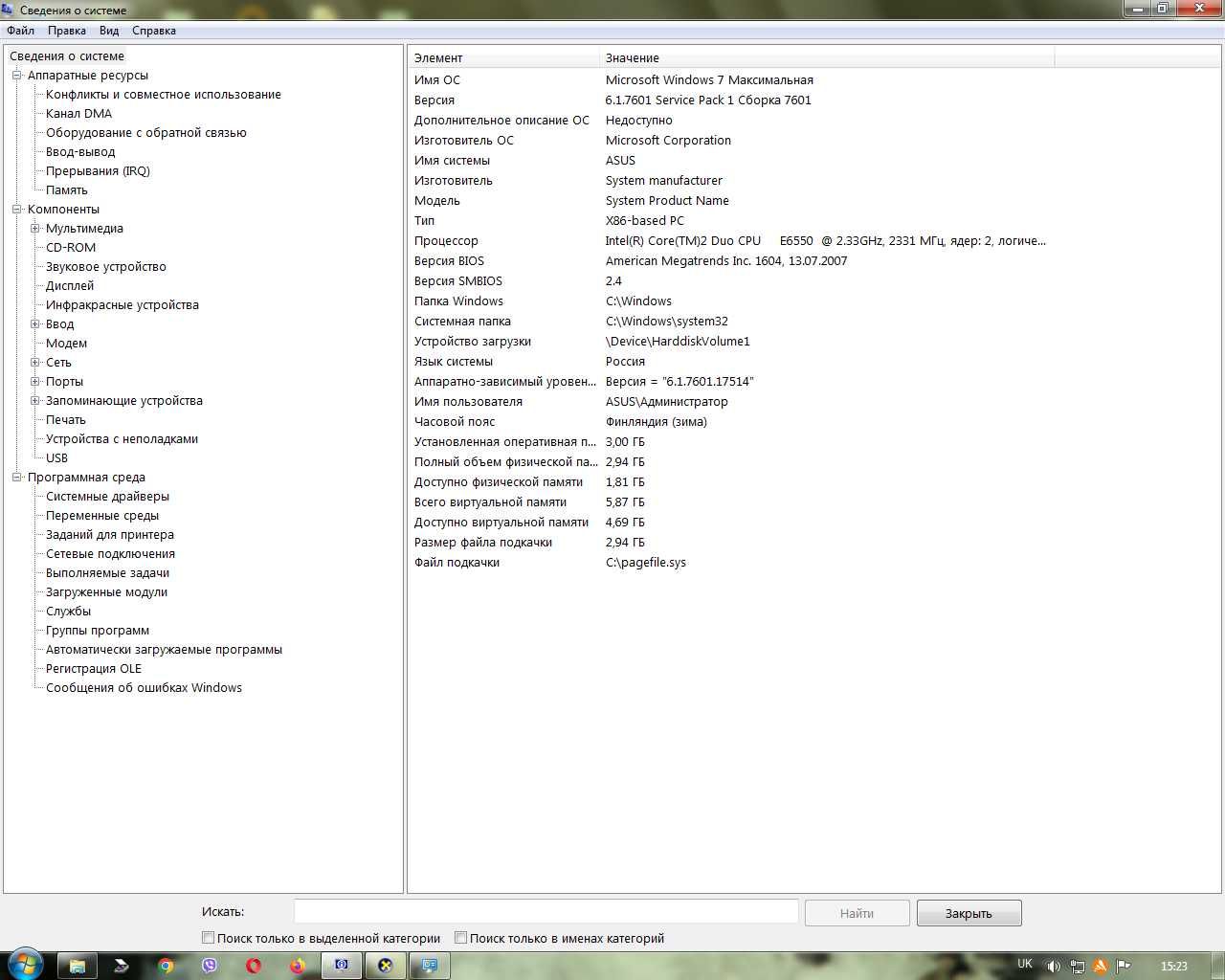Focus the 'Искать' search input field

pos(546,912)
